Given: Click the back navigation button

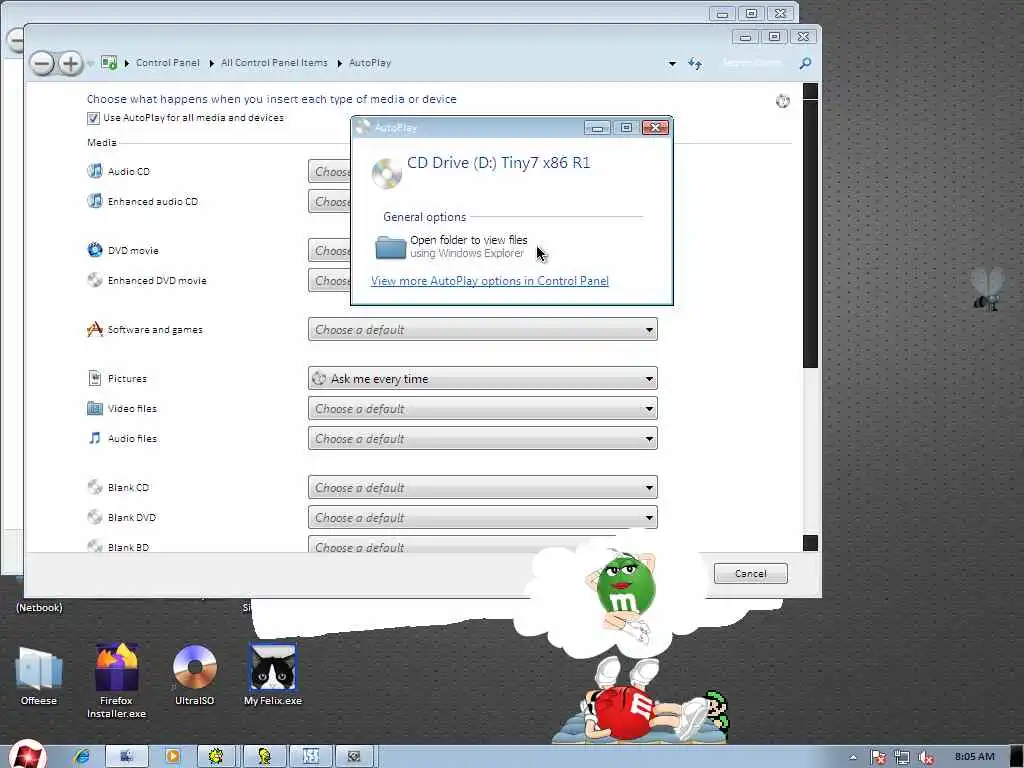Looking at the screenshot, I should 42,63.
